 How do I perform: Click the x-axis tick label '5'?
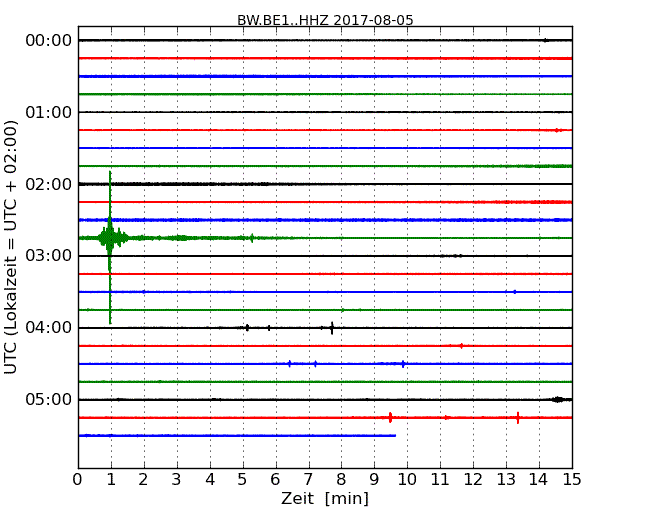(243, 480)
